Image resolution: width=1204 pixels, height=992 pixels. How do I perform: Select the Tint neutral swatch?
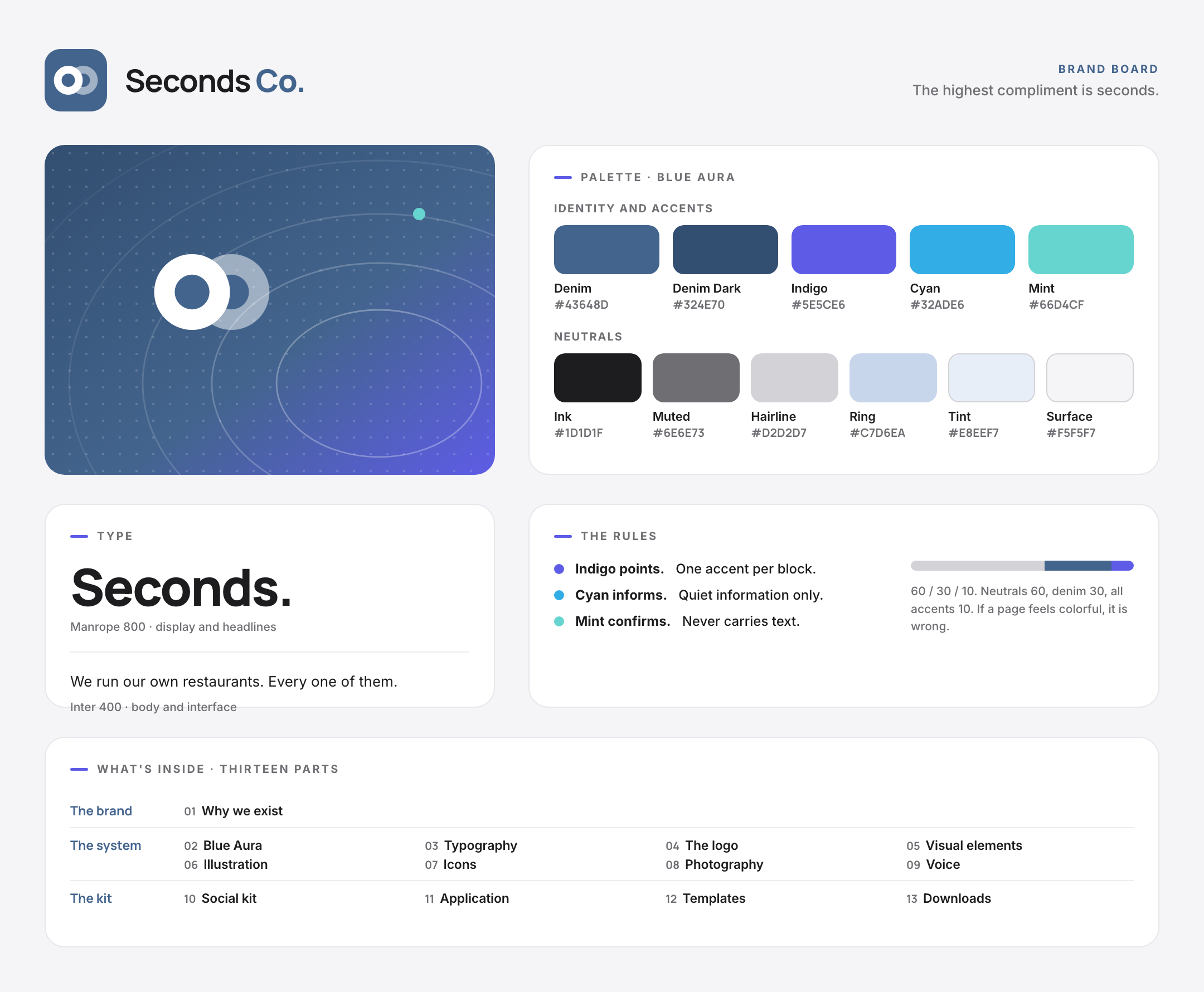click(992, 378)
